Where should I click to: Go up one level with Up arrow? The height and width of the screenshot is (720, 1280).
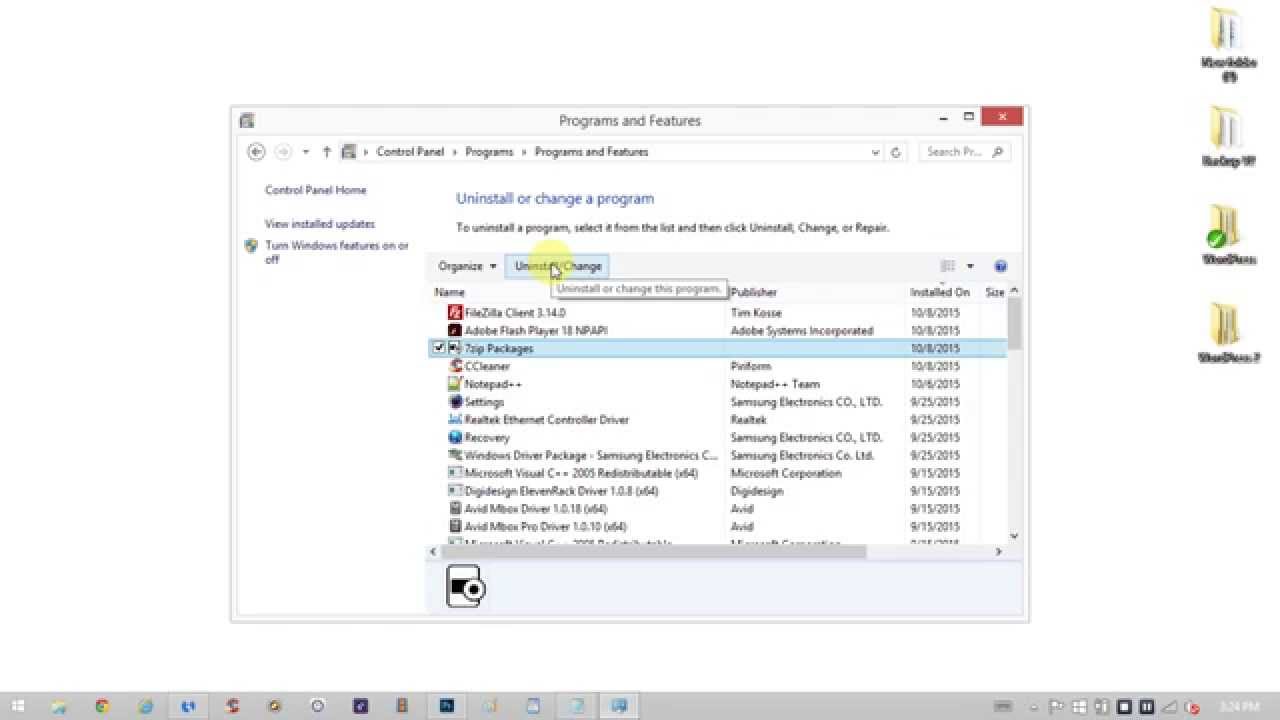coord(327,152)
